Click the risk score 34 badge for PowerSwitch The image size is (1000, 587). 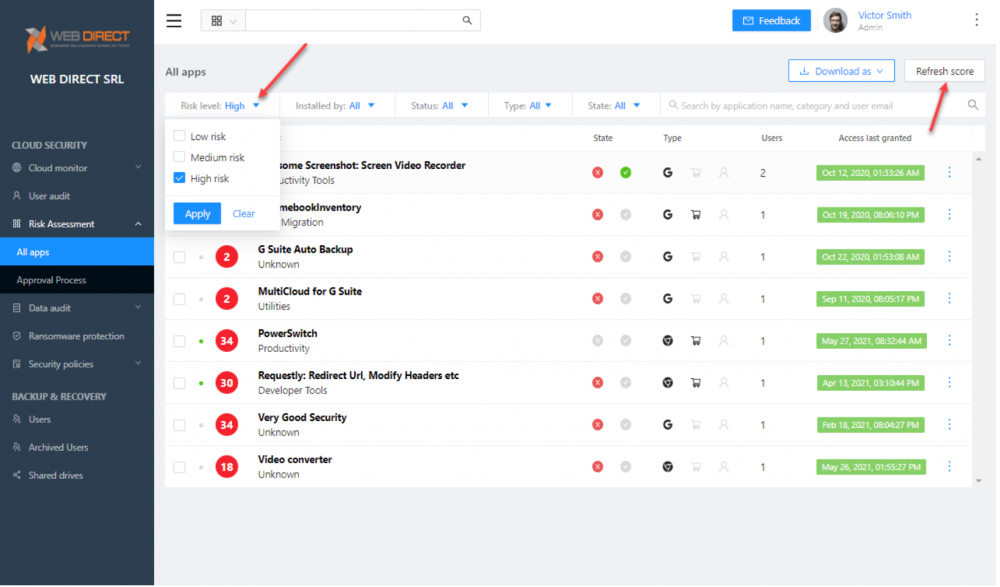227,341
